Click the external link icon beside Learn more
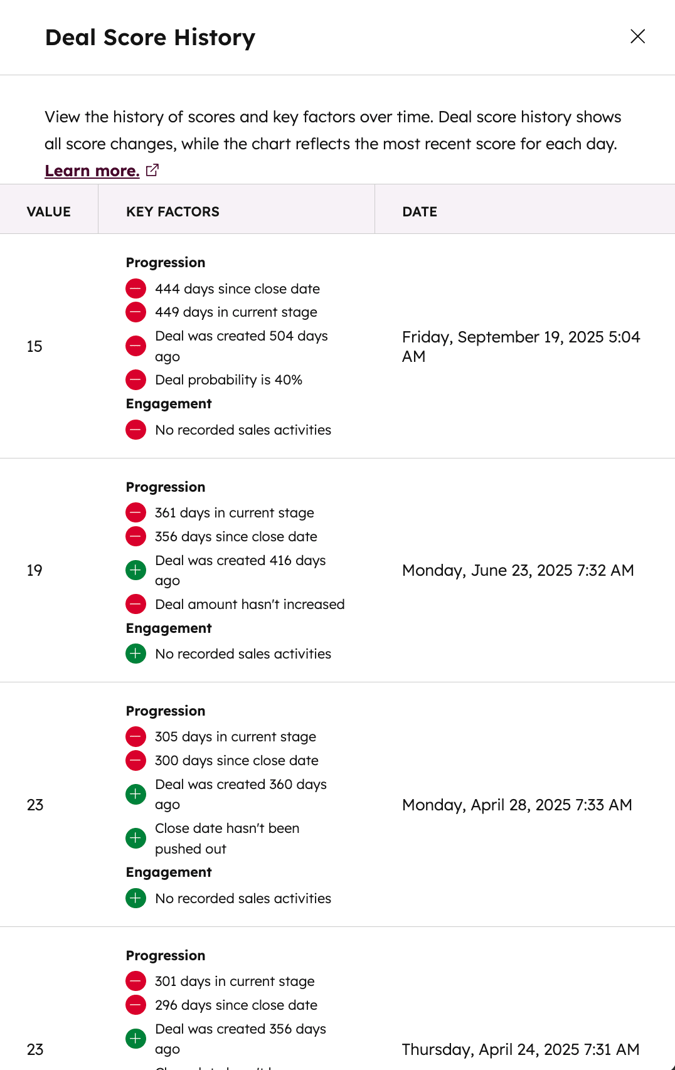Screen dimensions: 675x1070 [x=152, y=170]
